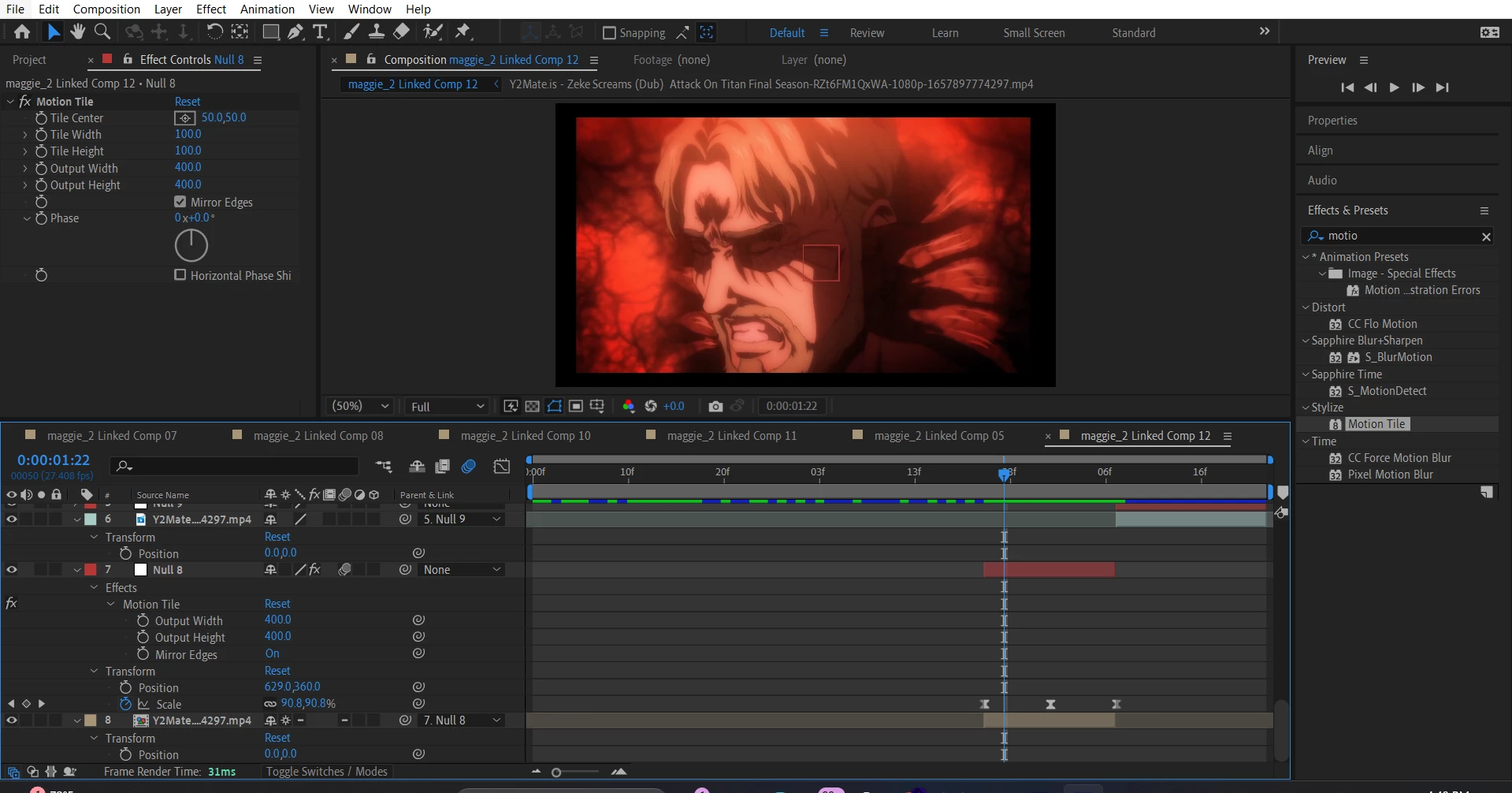Select the Selection tool arrow
Viewport: 1512px width, 793px height.
coord(53,32)
